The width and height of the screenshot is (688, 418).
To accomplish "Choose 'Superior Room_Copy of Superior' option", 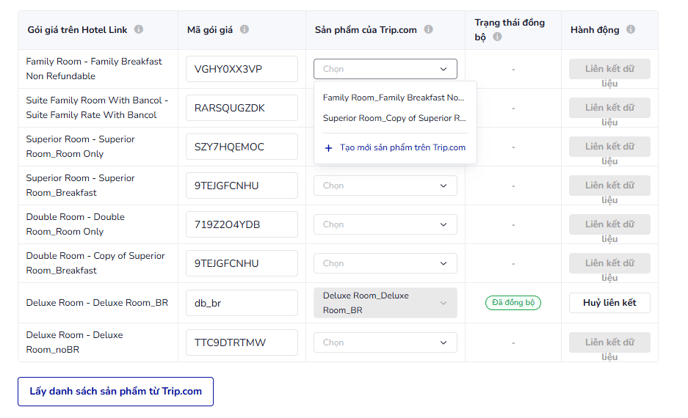I will coord(394,118).
